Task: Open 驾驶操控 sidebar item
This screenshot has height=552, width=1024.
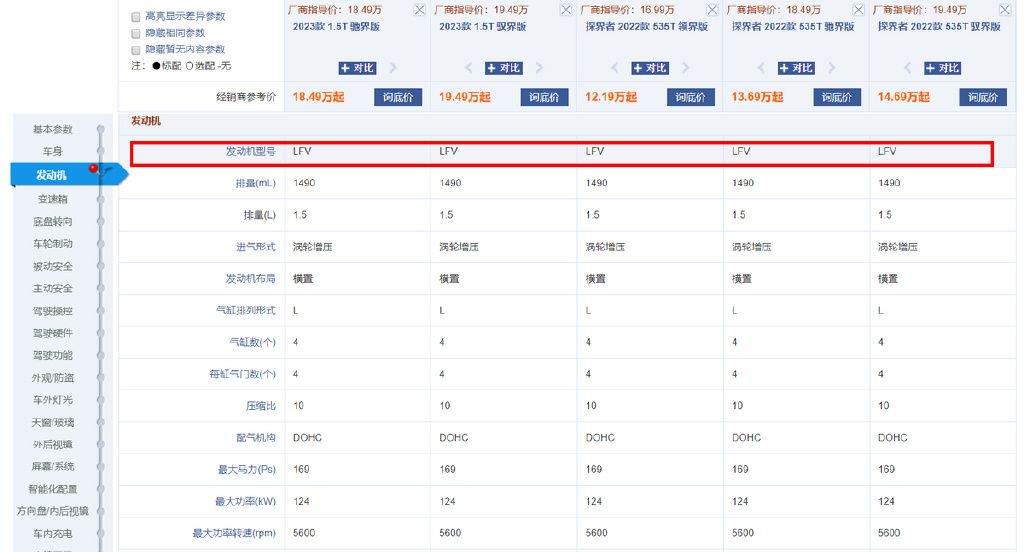Action: (x=53, y=311)
